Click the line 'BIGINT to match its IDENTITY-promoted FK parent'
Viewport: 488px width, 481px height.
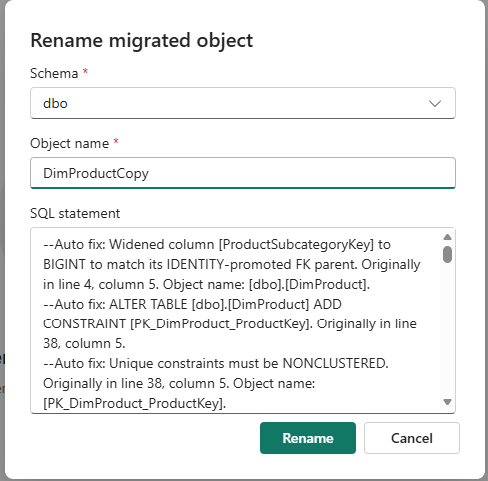200,264
